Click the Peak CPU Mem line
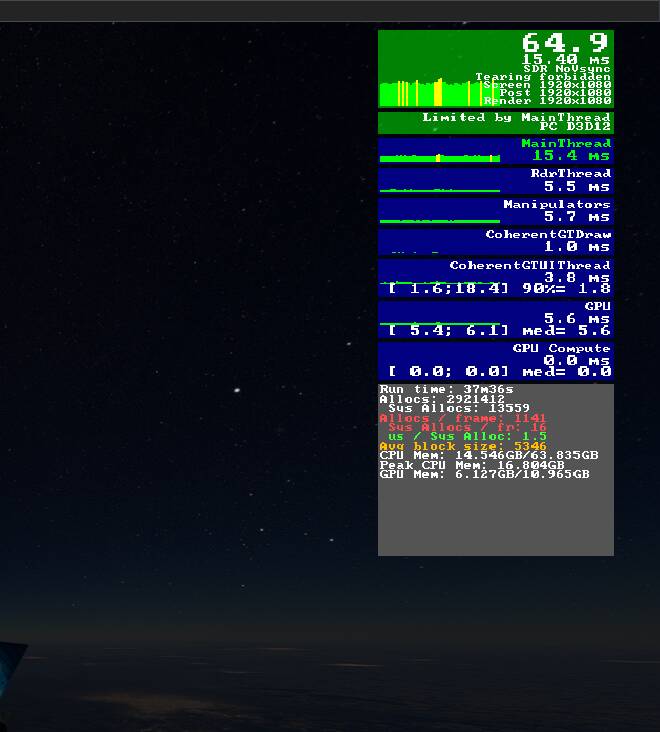 tap(471, 465)
